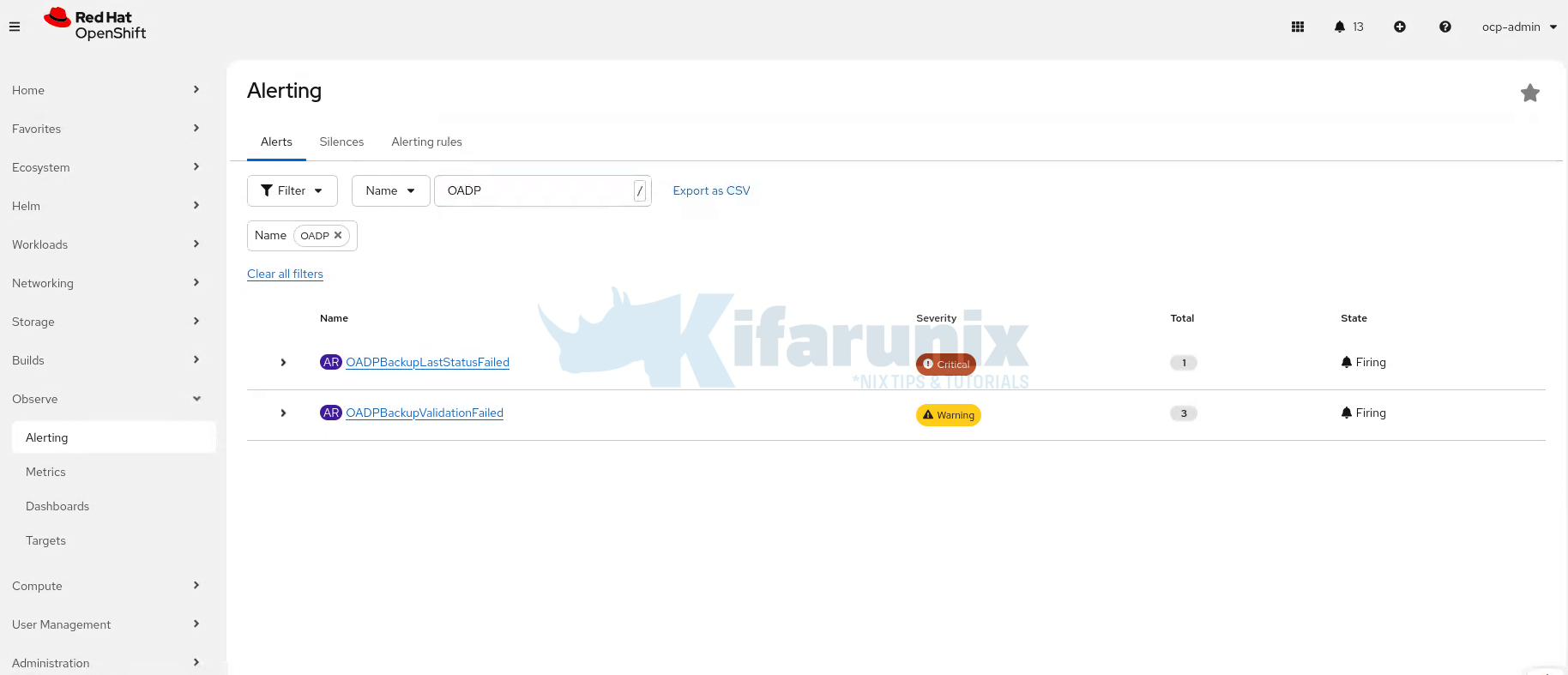Image resolution: width=1568 pixels, height=675 pixels.
Task: Click the Red Hat OpenShift logo
Action: (x=95, y=25)
